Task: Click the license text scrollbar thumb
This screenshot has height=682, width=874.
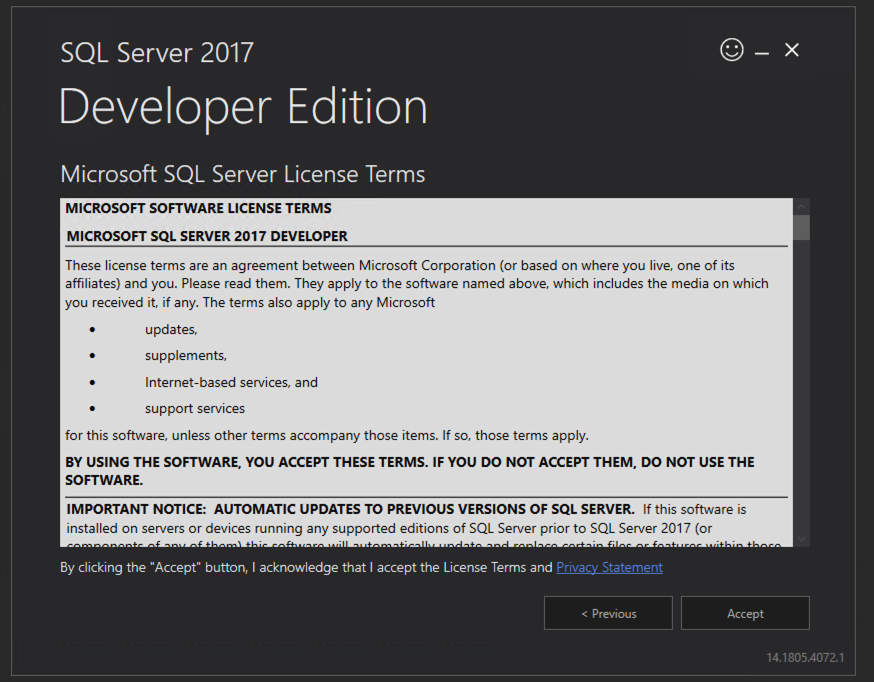Action: click(802, 227)
